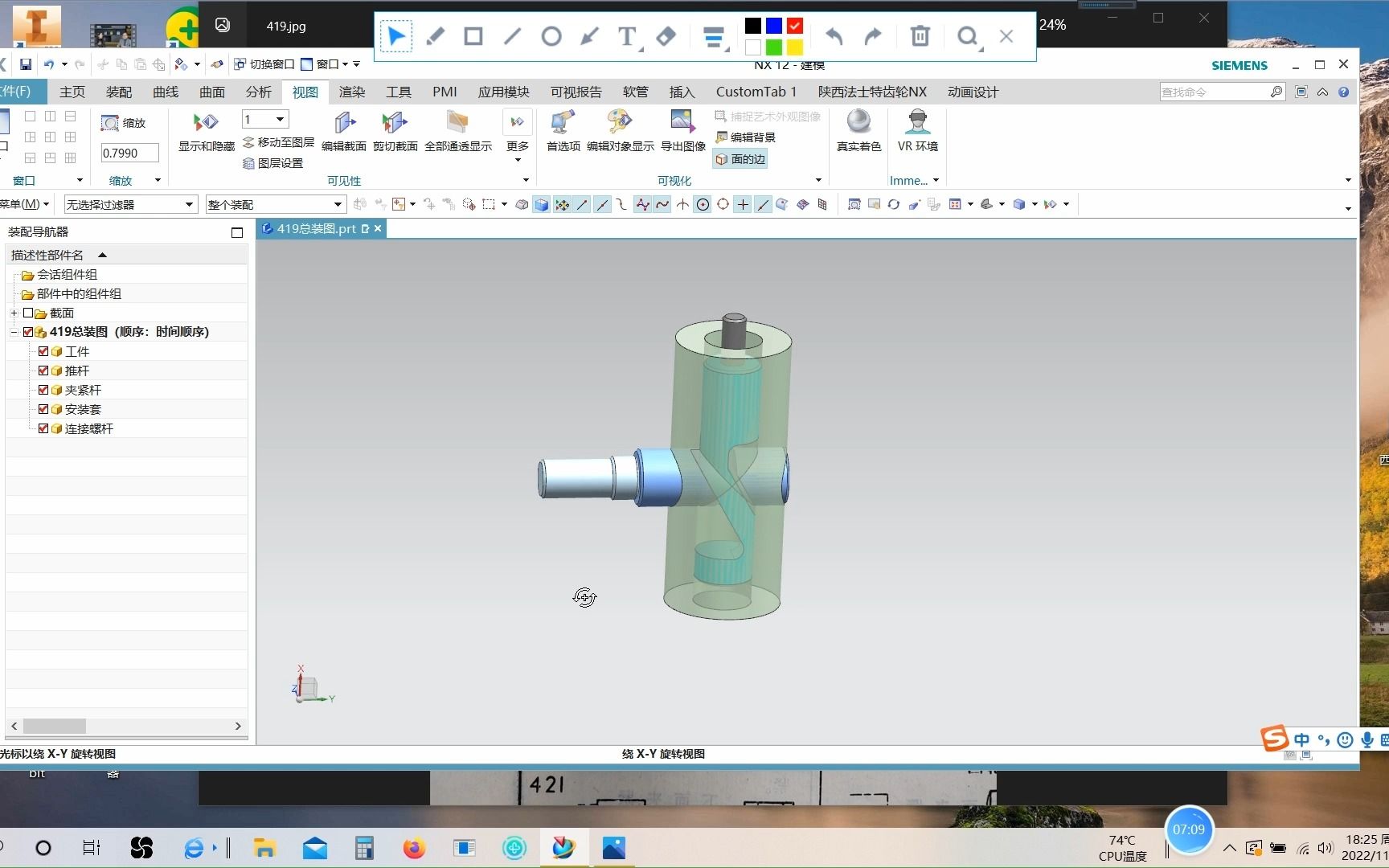Click Edit Section (编辑截面) icon
The image size is (1389, 868).
[x=344, y=131]
